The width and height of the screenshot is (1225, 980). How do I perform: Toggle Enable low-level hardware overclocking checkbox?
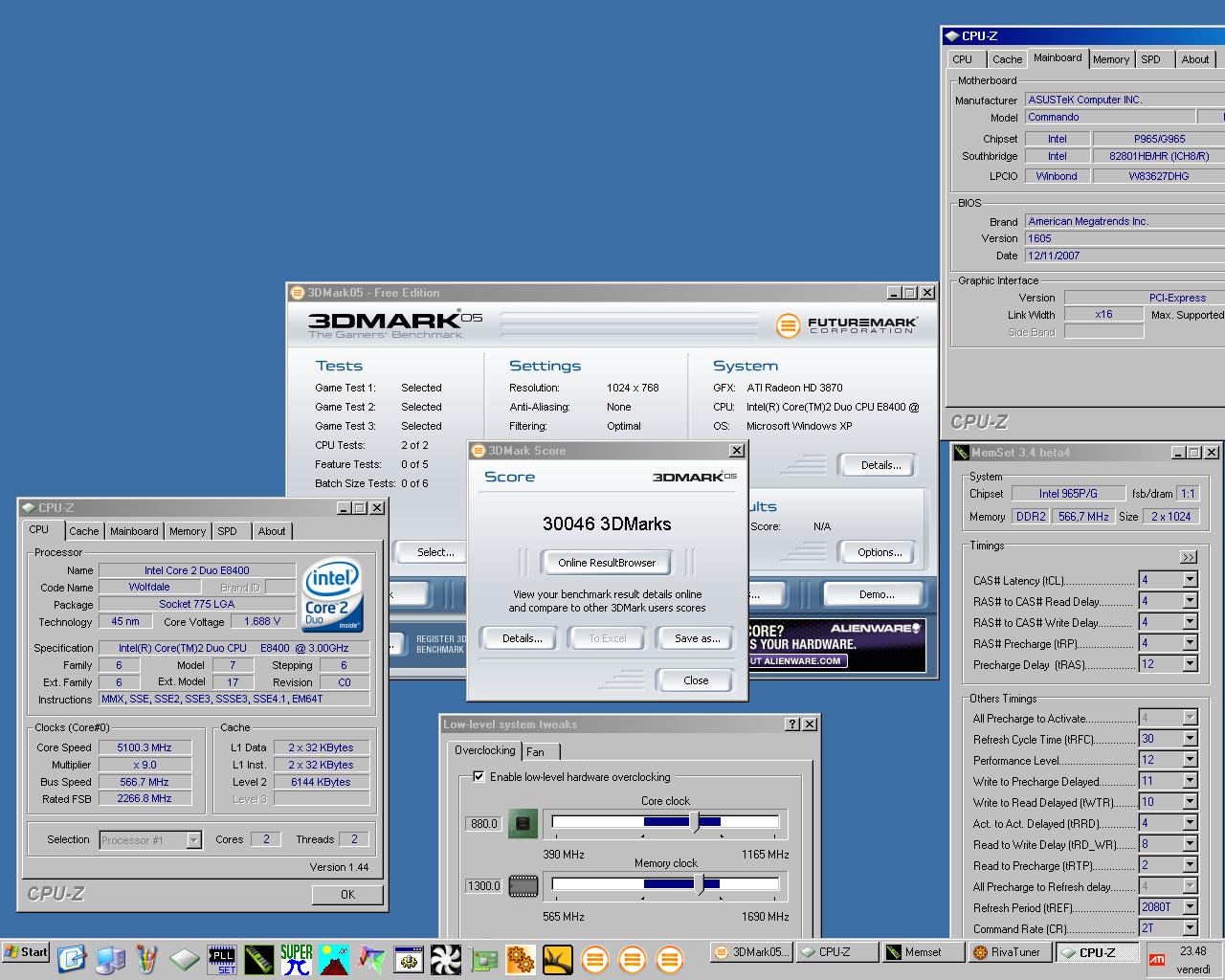click(x=479, y=776)
